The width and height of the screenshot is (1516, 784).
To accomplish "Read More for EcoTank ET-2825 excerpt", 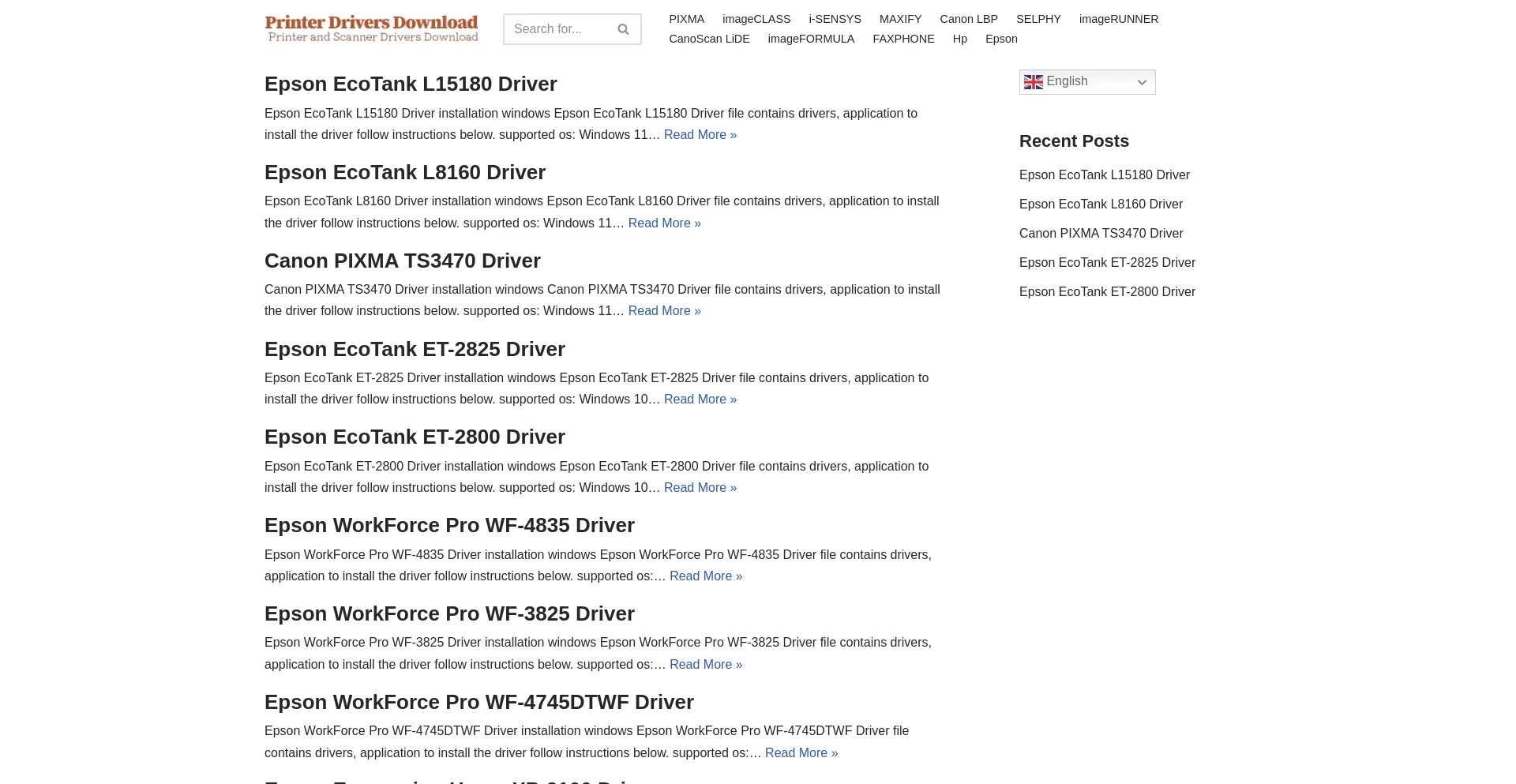I will click(700, 400).
